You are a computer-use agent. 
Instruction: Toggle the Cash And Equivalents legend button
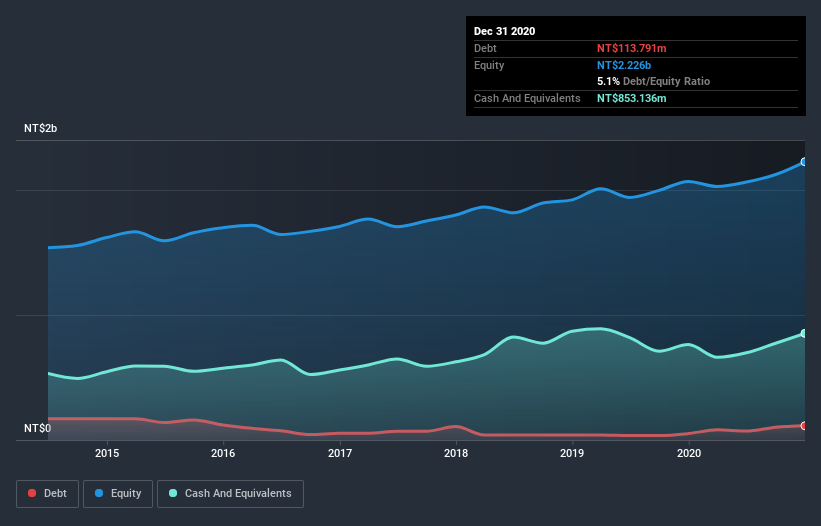tap(230, 494)
